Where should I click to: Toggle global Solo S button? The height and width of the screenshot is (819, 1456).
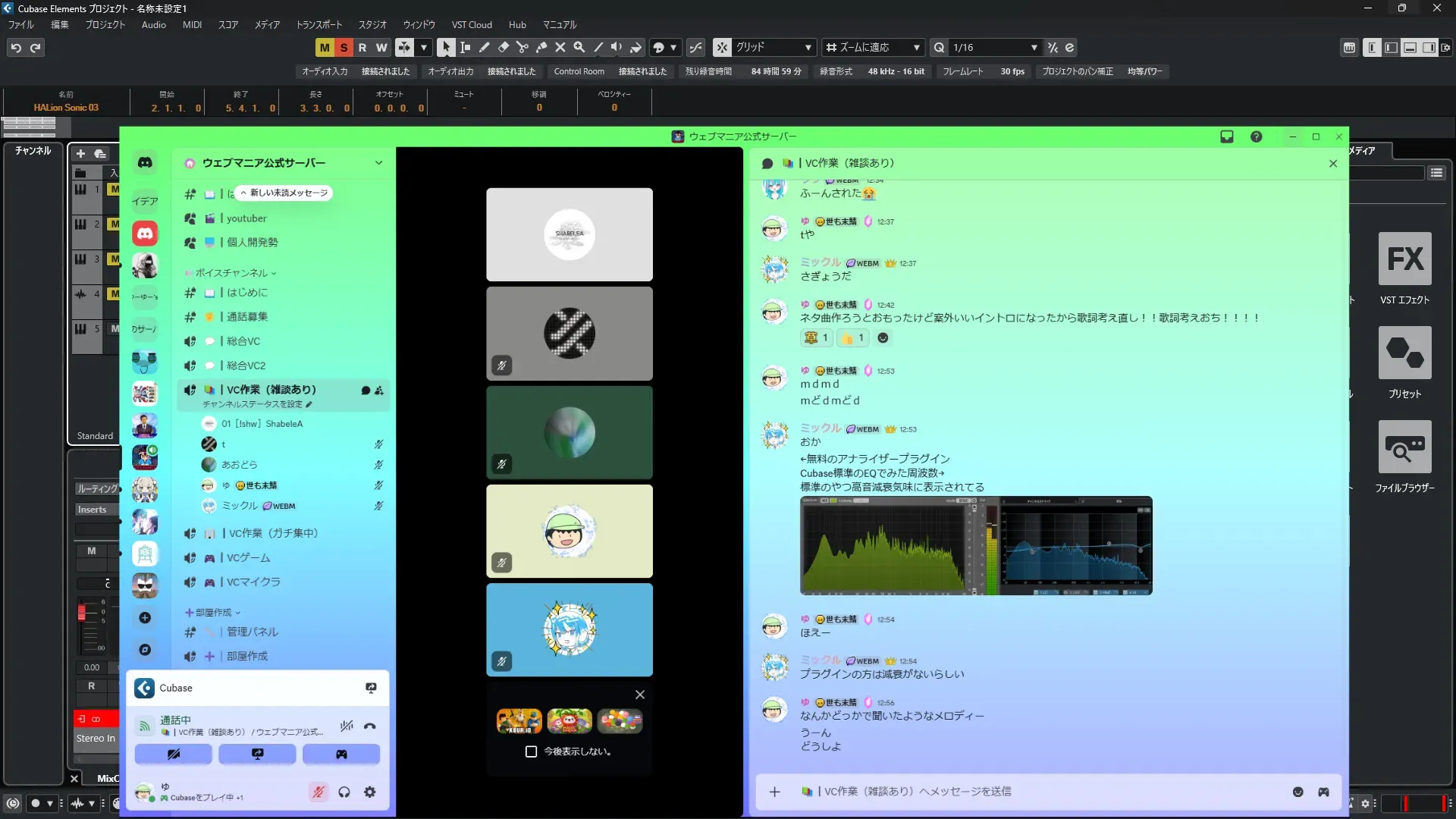click(x=344, y=47)
